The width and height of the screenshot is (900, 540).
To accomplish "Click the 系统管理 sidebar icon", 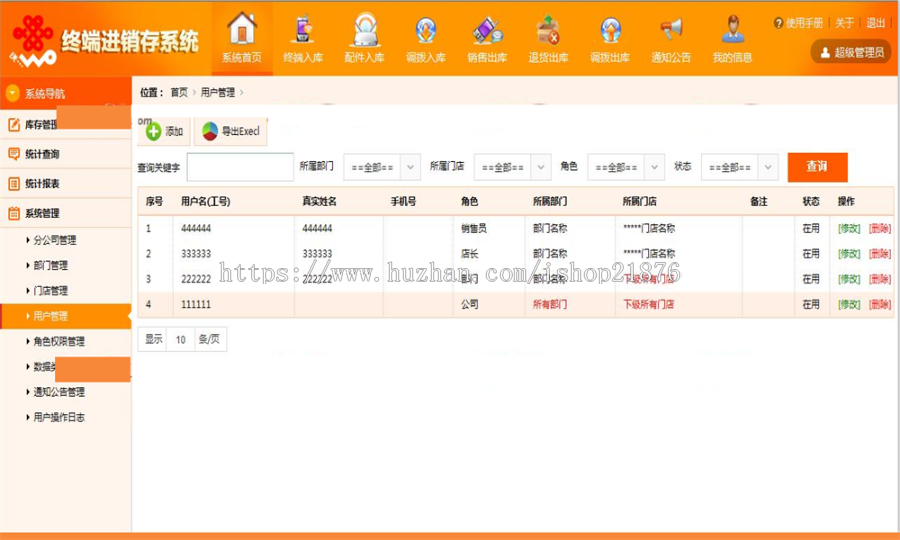I will click(x=14, y=213).
